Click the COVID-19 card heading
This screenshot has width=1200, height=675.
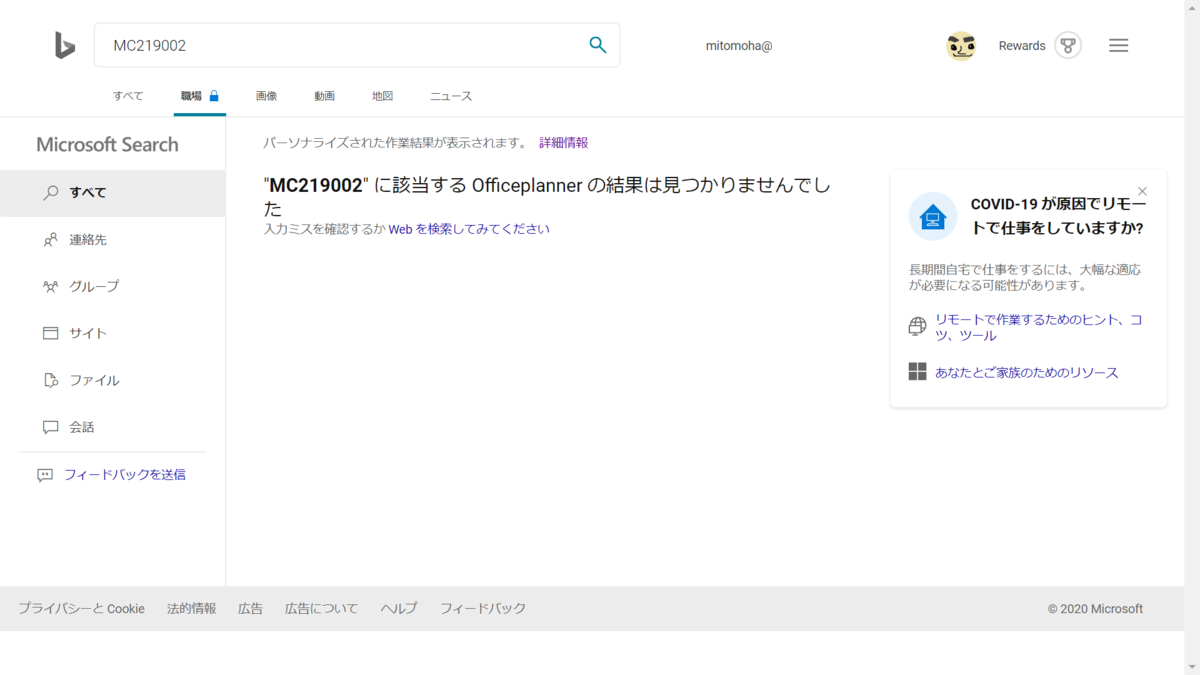click(1057, 216)
